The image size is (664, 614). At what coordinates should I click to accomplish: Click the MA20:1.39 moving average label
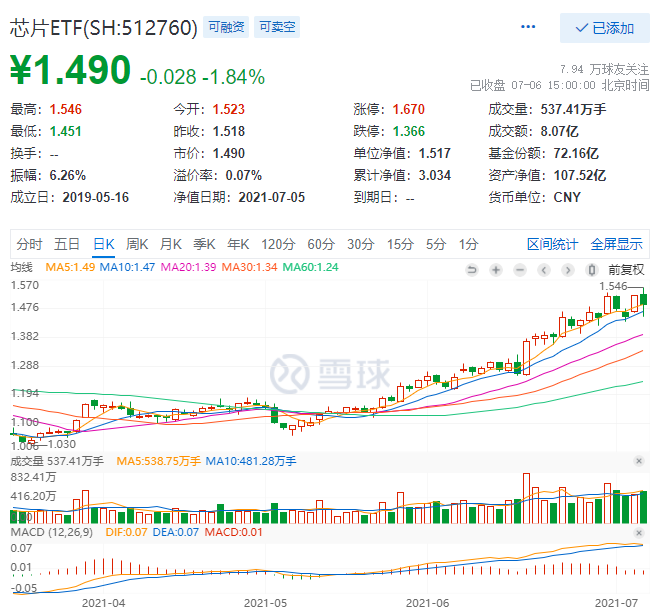(188, 267)
